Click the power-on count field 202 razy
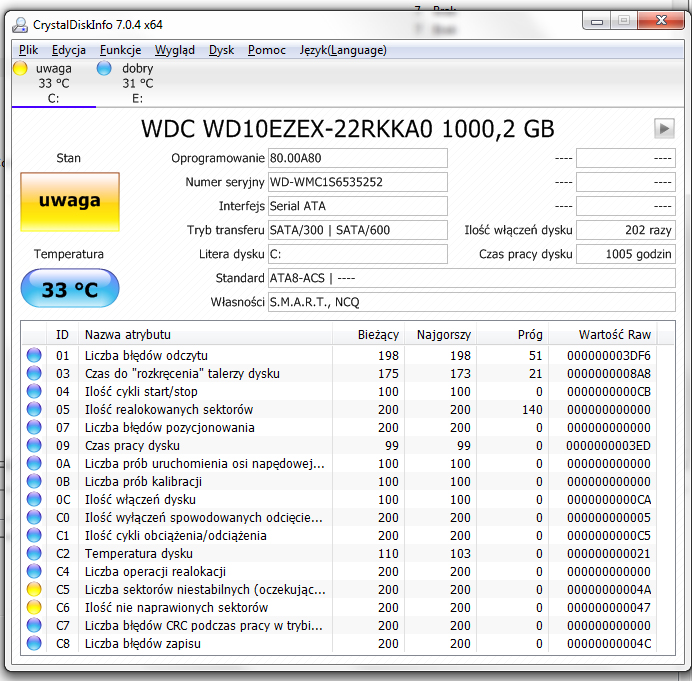692x681 pixels. coord(626,230)
